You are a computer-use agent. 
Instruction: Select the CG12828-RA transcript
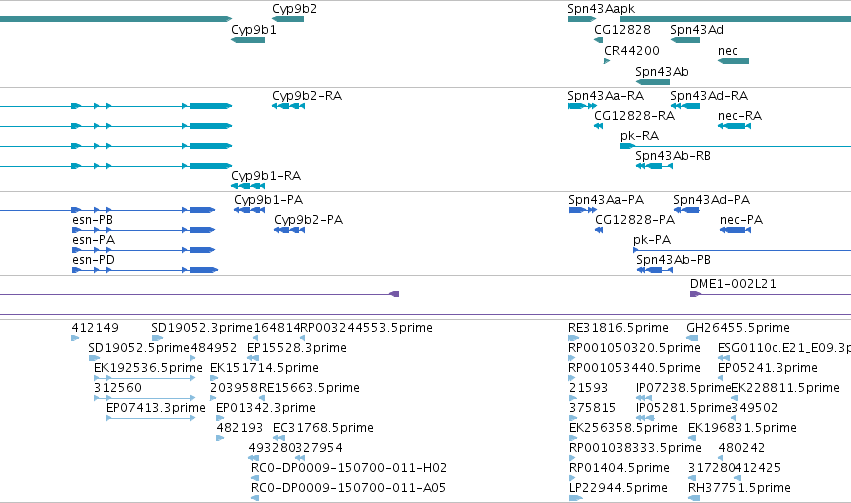pyautogui.click(x=599, y=126)
